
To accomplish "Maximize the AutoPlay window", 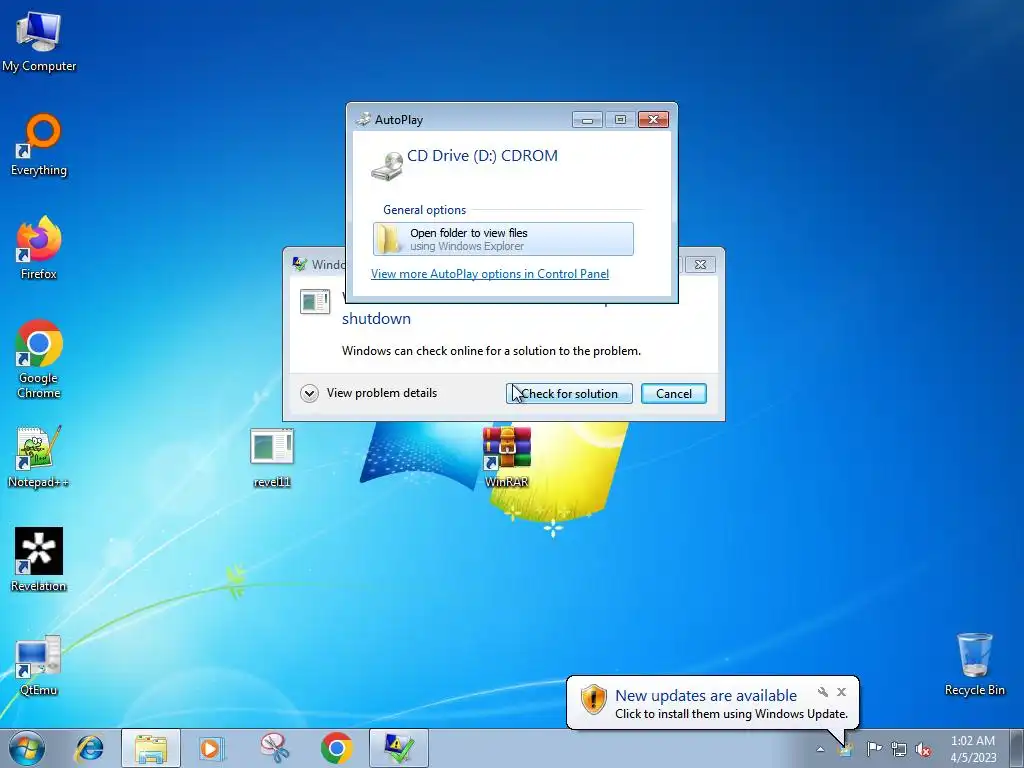I will (620, 120).
